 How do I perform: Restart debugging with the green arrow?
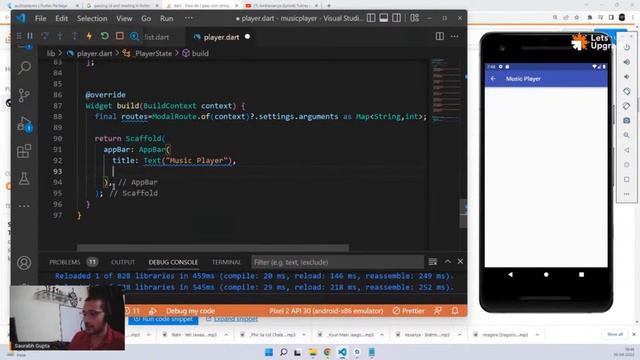point(104,36)
